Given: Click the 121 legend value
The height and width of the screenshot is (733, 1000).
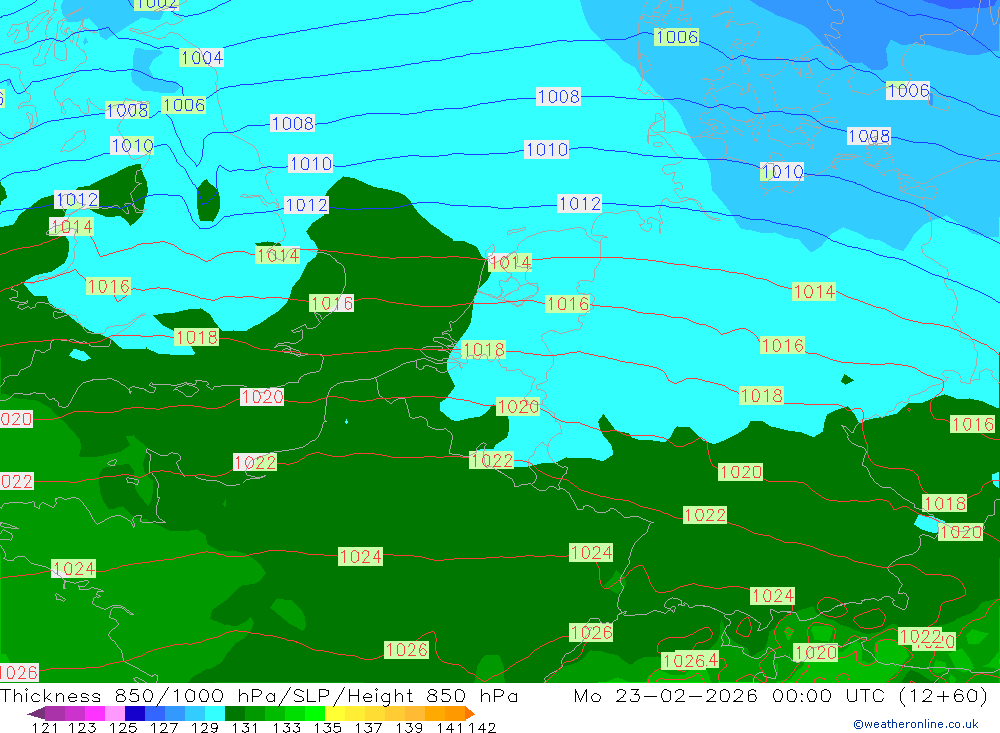Looking at the screenshot, I should (x=45, y=728).
